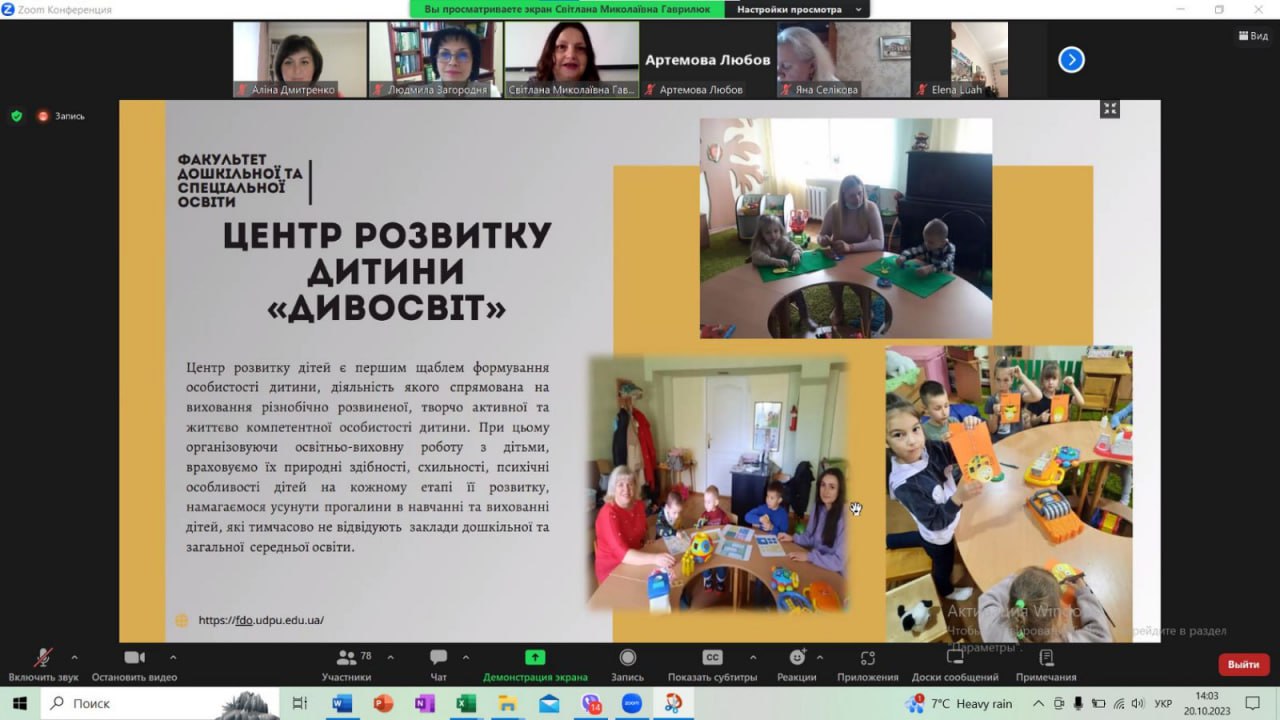Image resolution: width=1280 pixels, height=720 pixels.
Task: Expand video options arrow next to camera
Action: click(173, 657)
